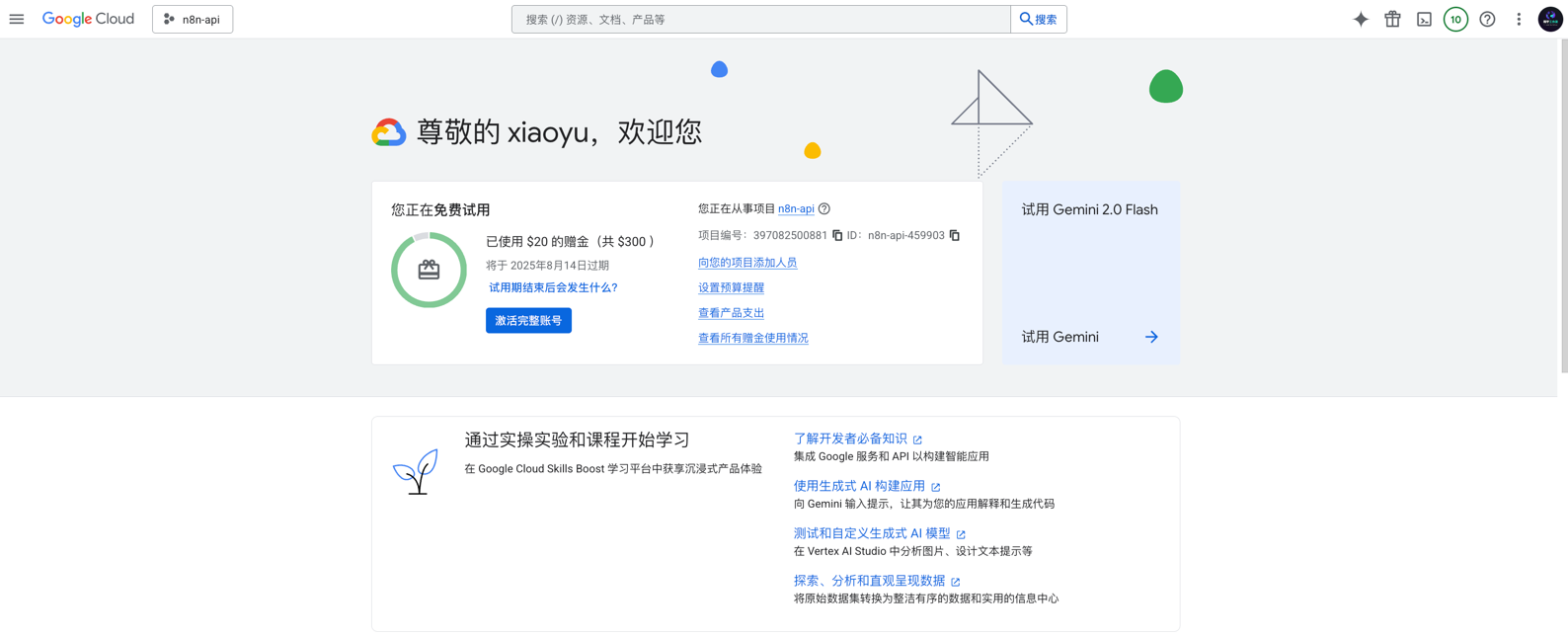Open 试用期结束后会发生什么 link
This screenshot has width=1568, height=638.
coord(553,287)
